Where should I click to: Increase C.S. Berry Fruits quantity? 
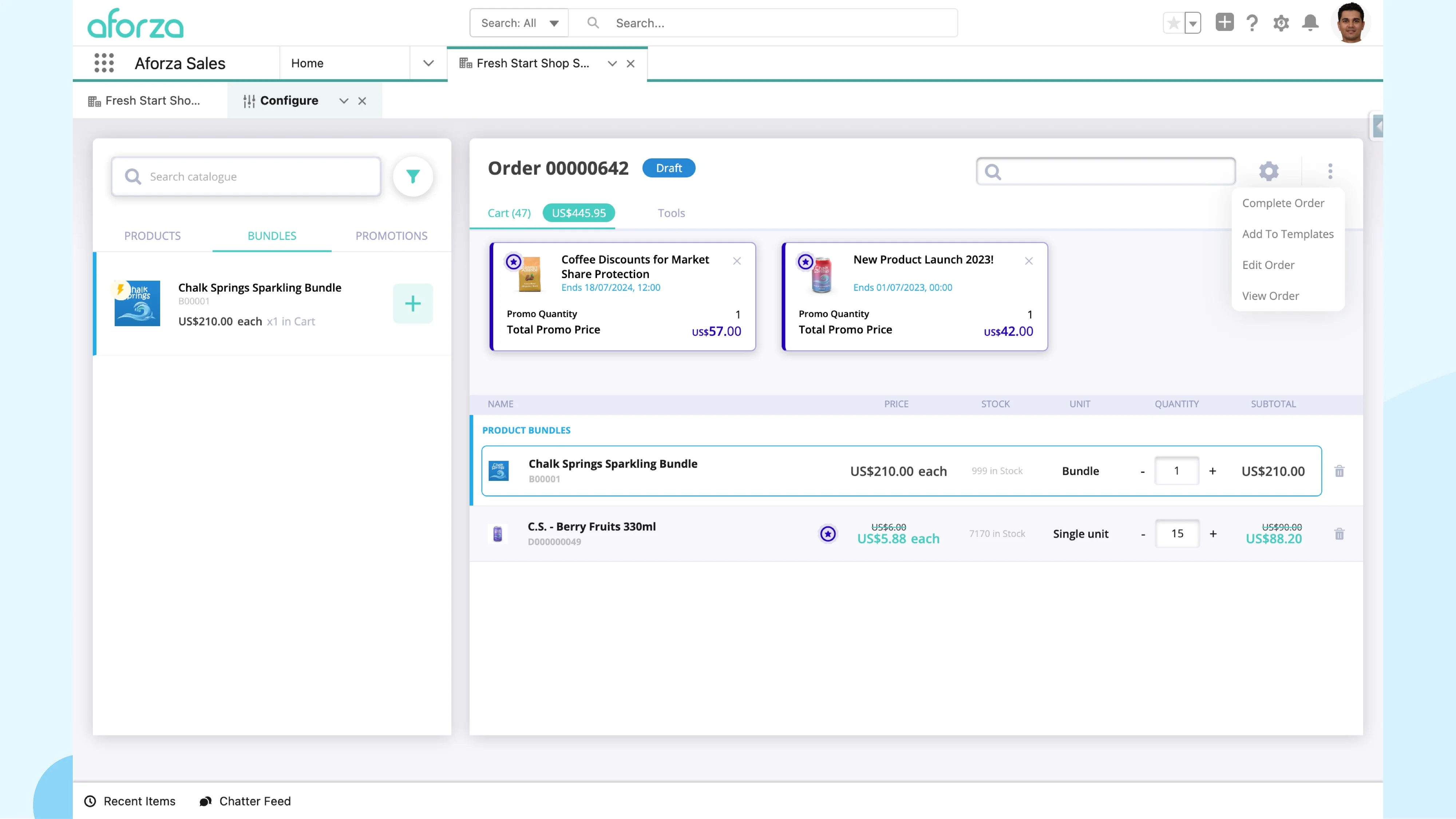1213,534
